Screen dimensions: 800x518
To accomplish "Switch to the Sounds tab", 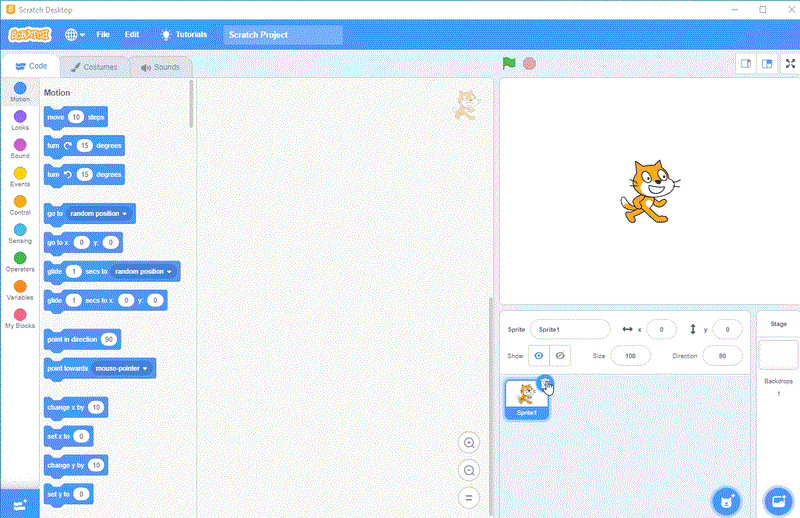I will pos(160,67).
